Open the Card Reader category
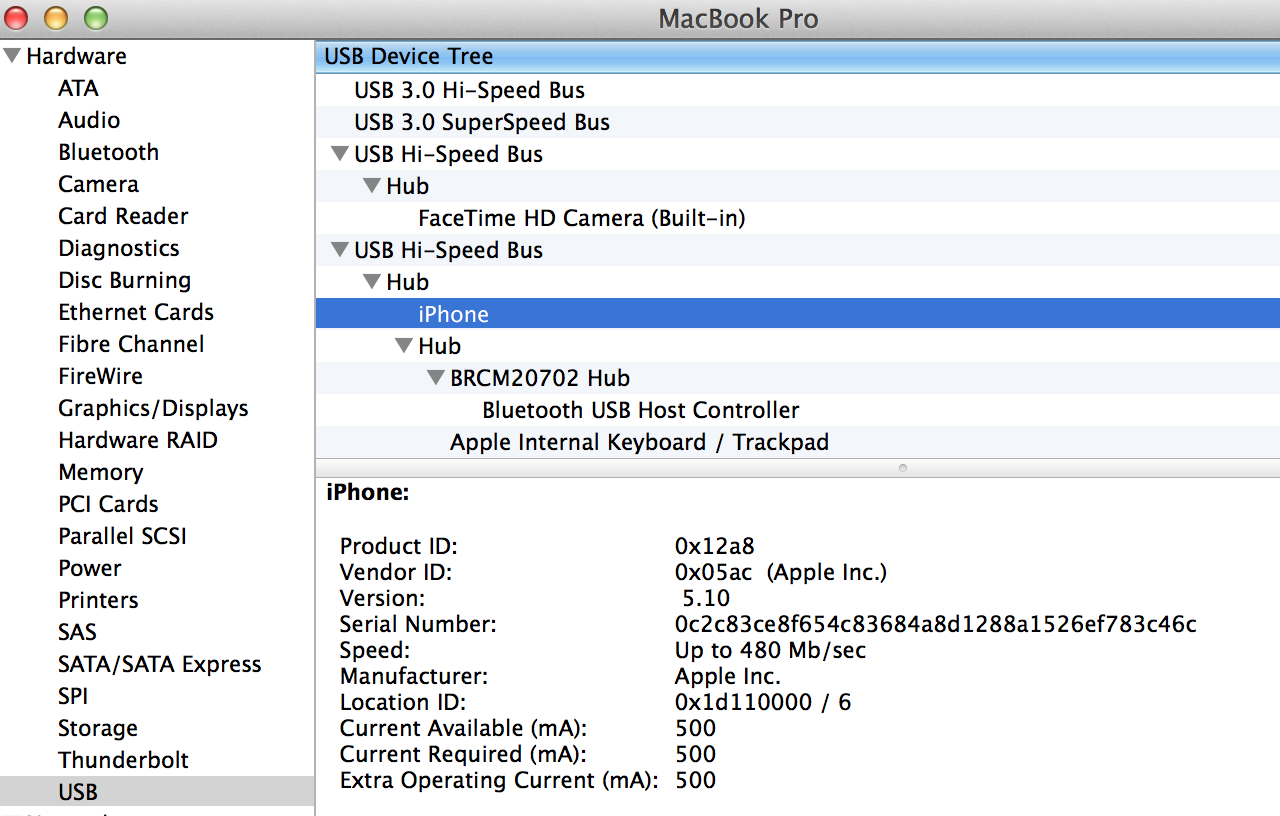The width and height of the screenshot is (1280, 816). click(x=123, y=216)
